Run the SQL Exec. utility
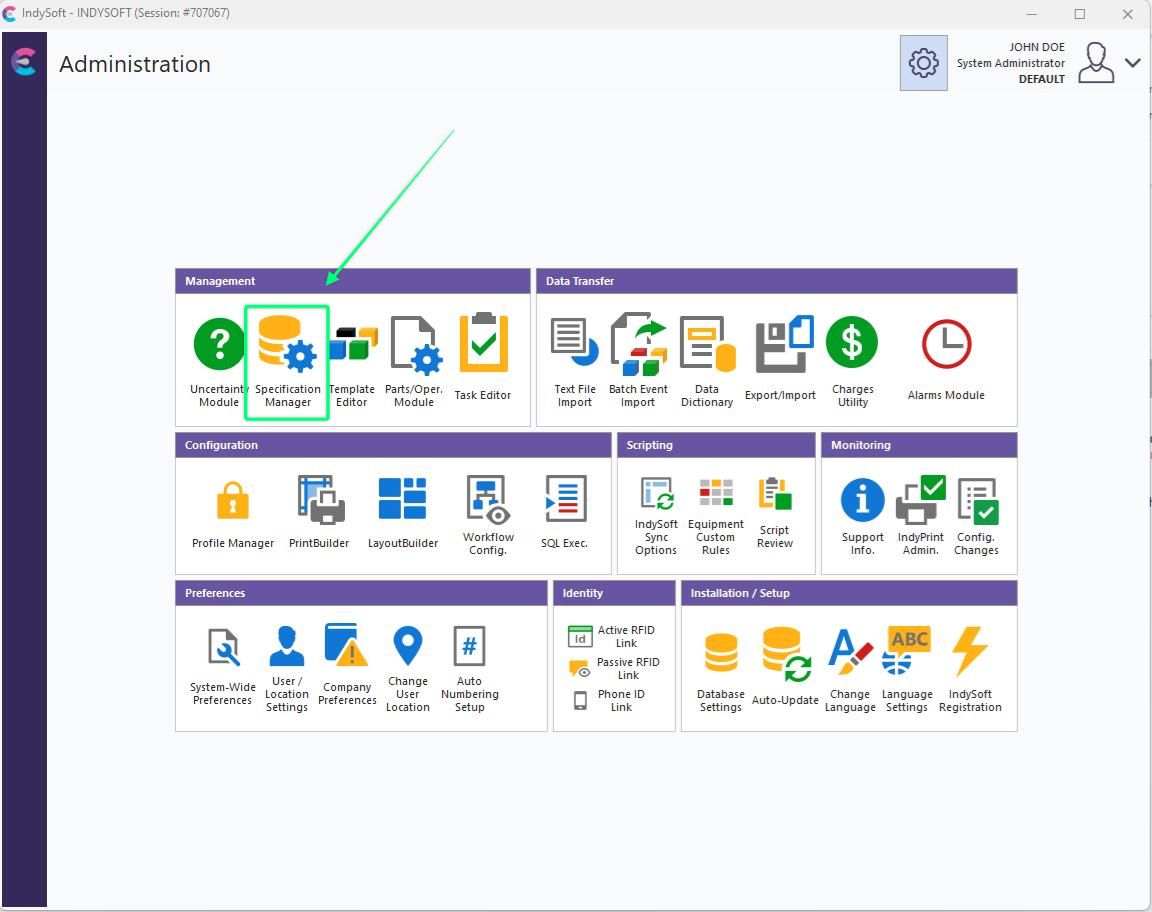The image size is (1152, 912). coord(565,512)
